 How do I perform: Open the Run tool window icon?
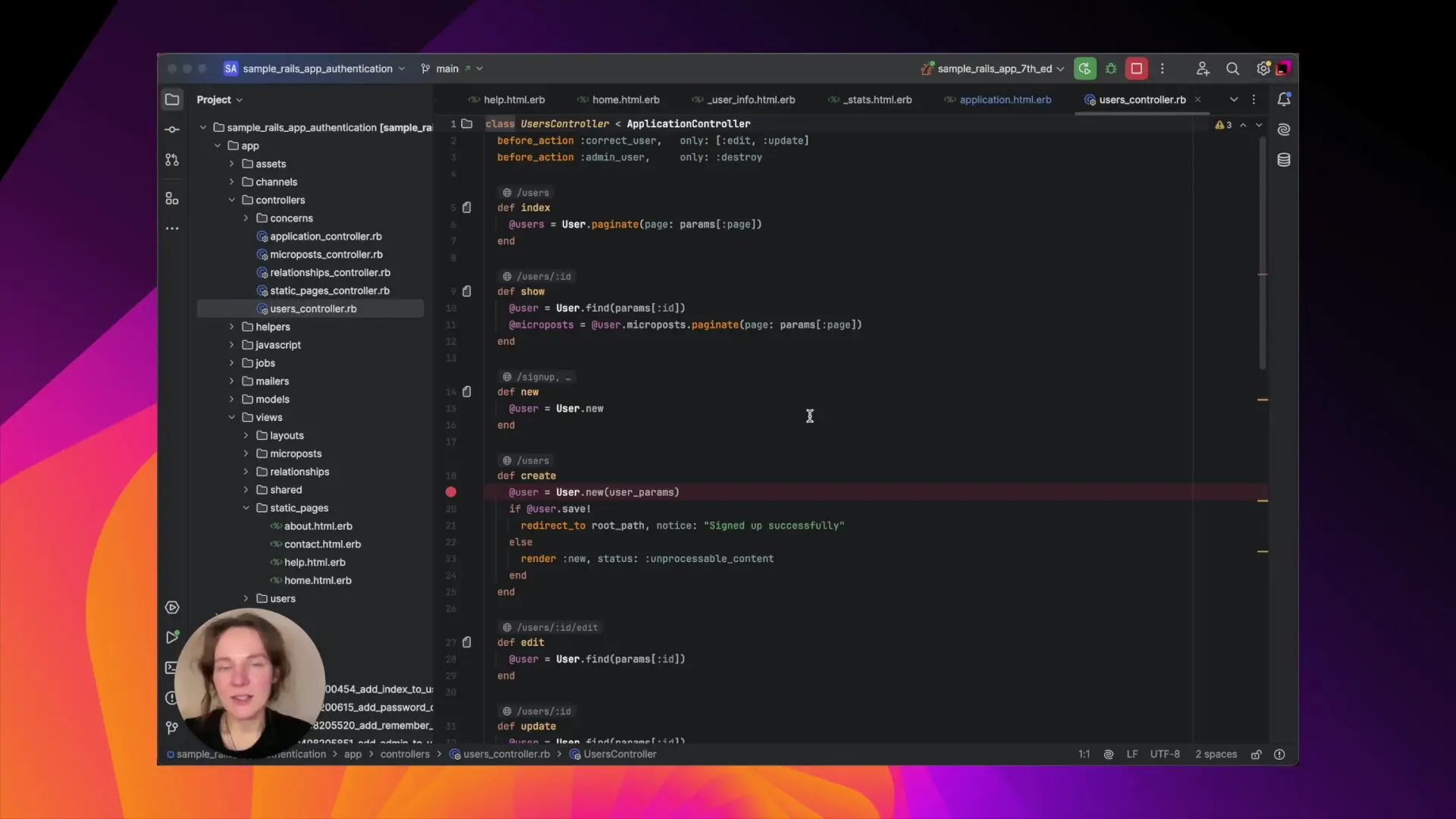point(172,637)
